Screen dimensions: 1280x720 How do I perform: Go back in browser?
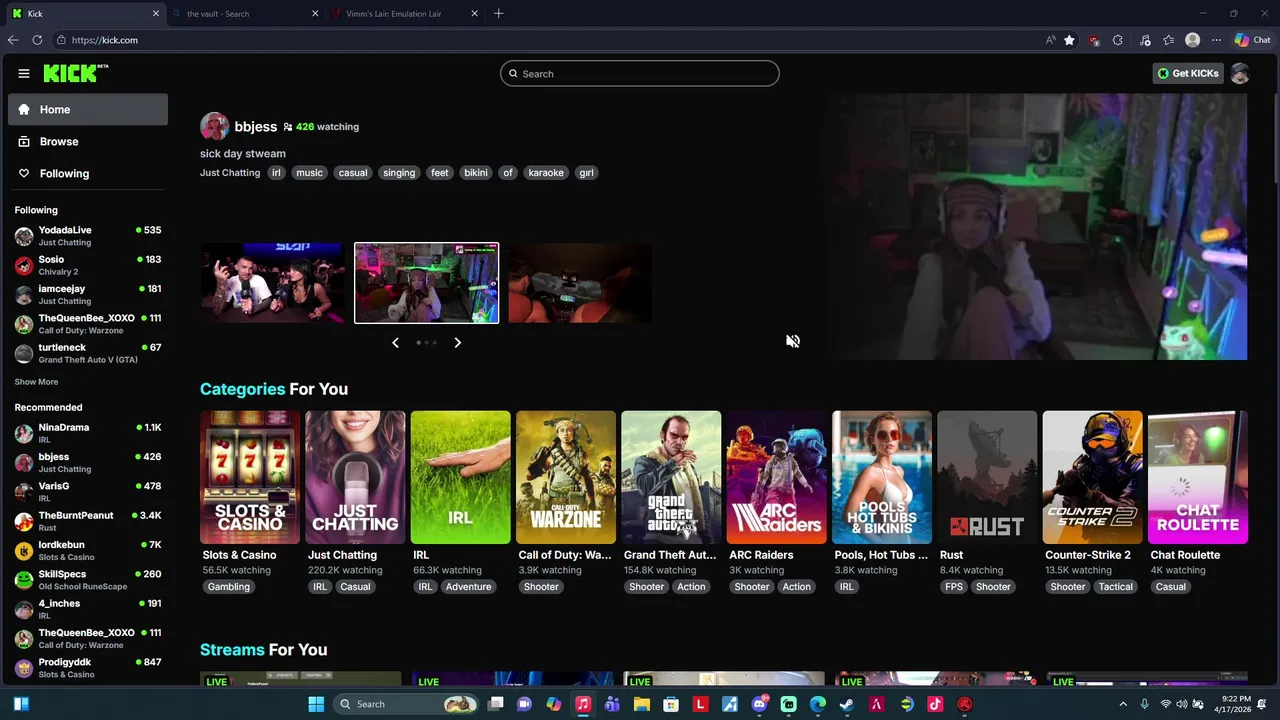point(12,40)
